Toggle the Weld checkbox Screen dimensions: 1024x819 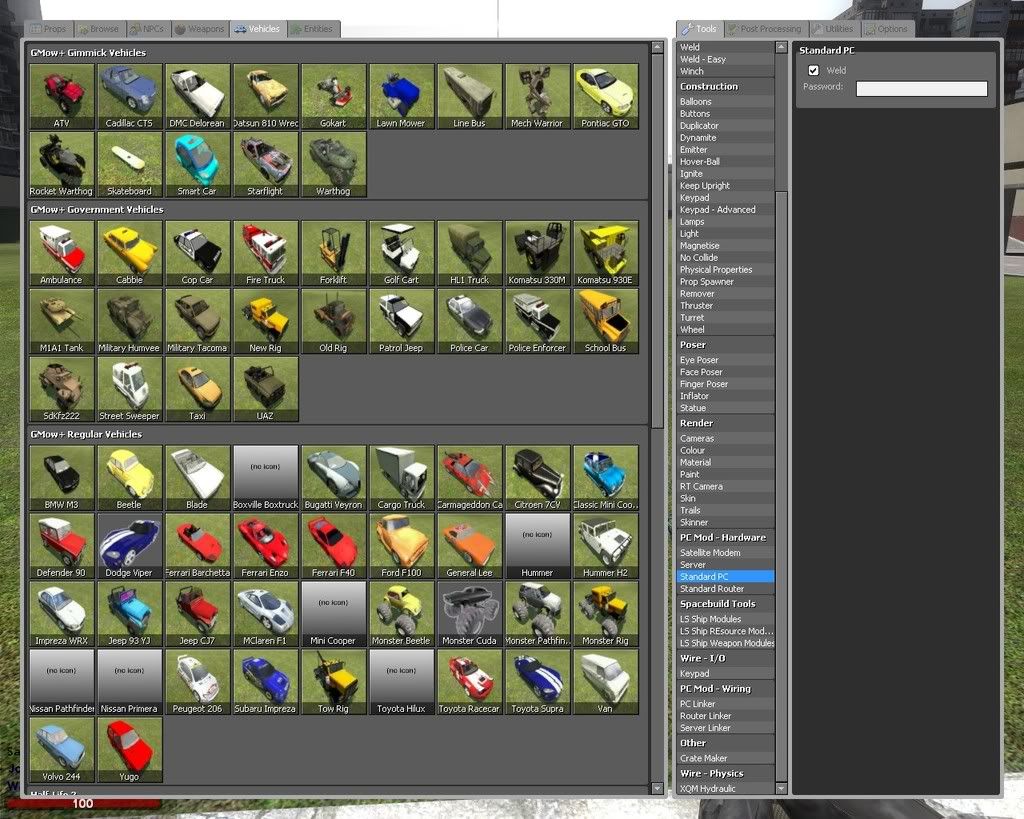click(x=814, y=70)
